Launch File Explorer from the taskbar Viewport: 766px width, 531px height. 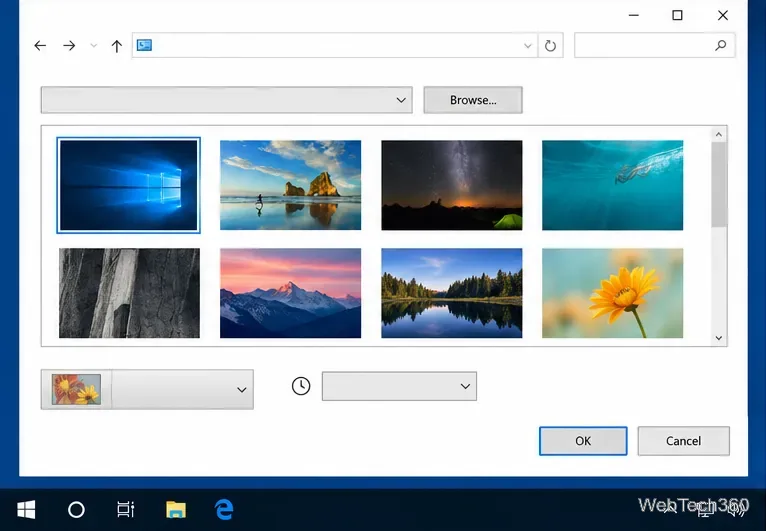pos(175,510)
